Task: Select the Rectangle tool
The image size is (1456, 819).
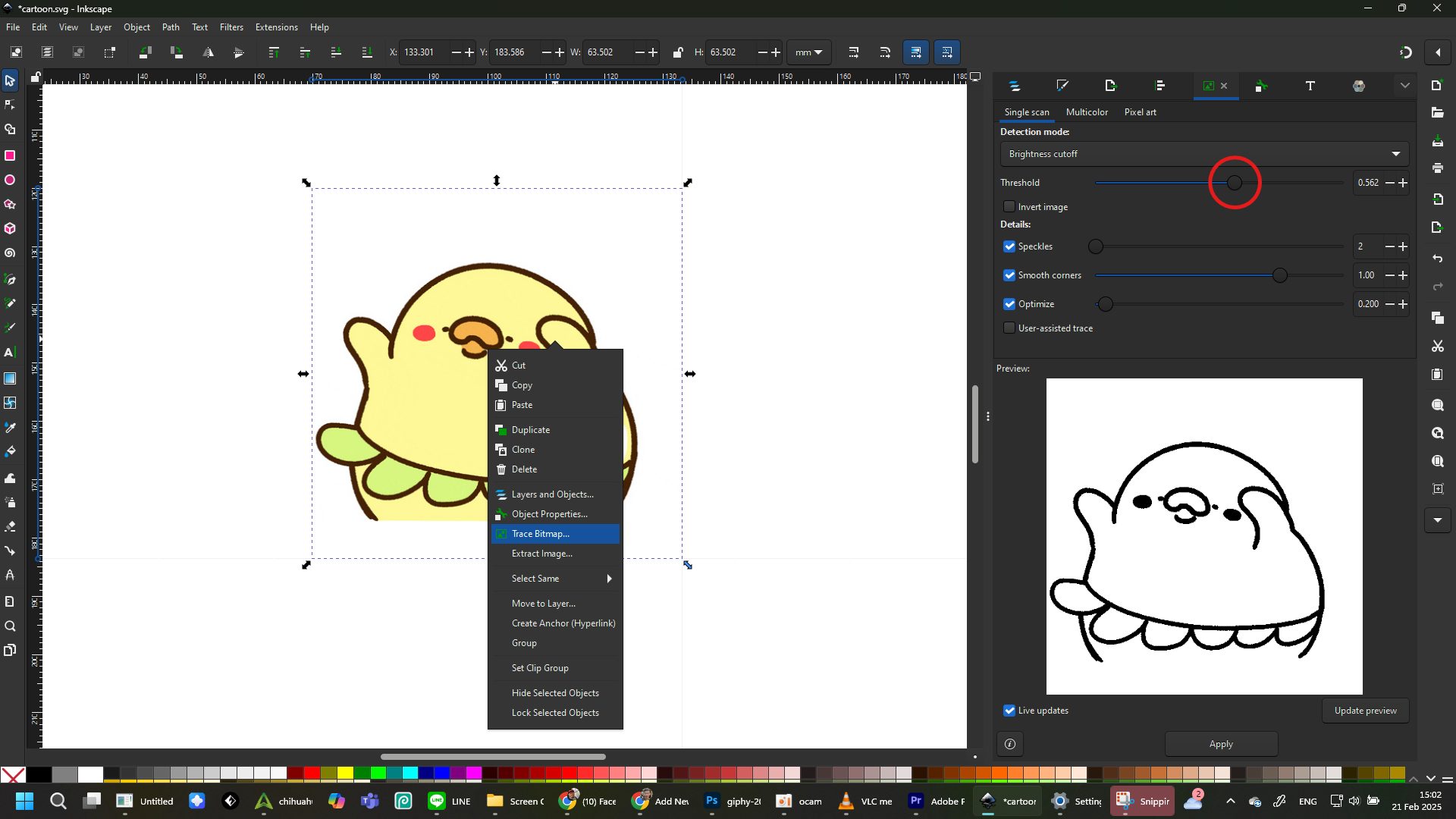Action: 10,155
